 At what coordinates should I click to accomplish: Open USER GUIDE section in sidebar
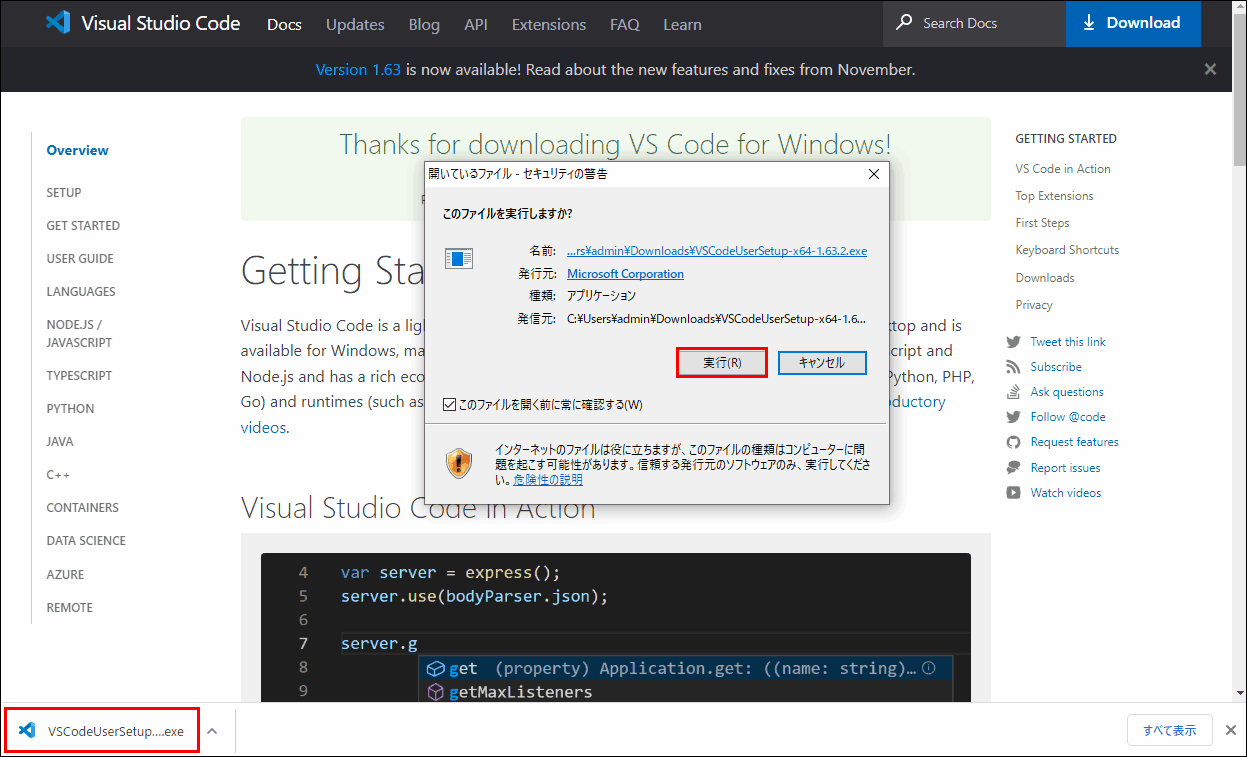(x=80, y=258)
